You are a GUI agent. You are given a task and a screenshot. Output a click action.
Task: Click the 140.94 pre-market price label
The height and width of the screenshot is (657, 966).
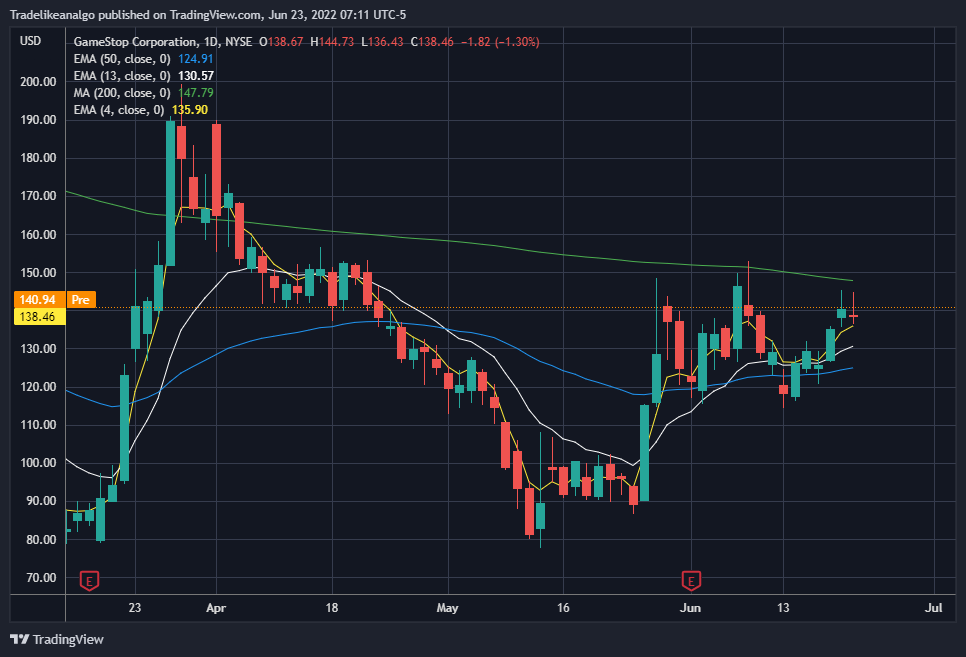coord(38,300)
